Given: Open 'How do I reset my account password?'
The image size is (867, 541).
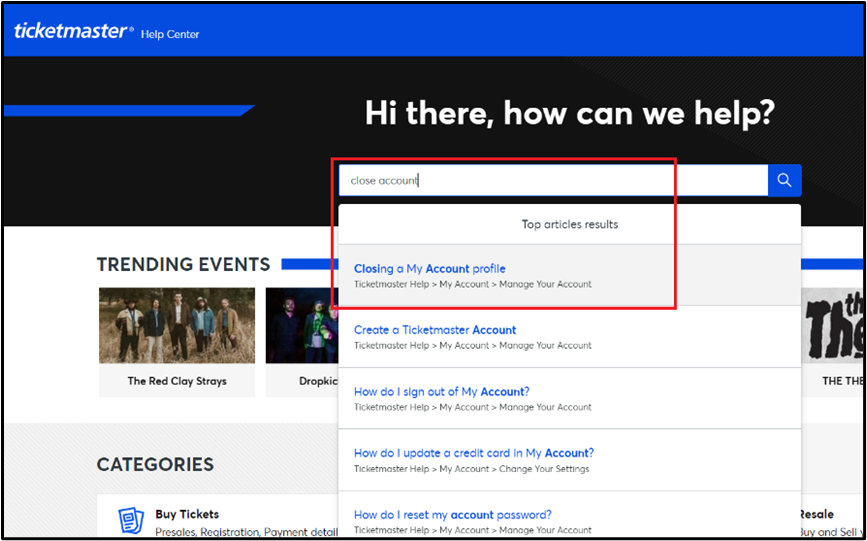Looking at the screenshot, I should point(452,514).
